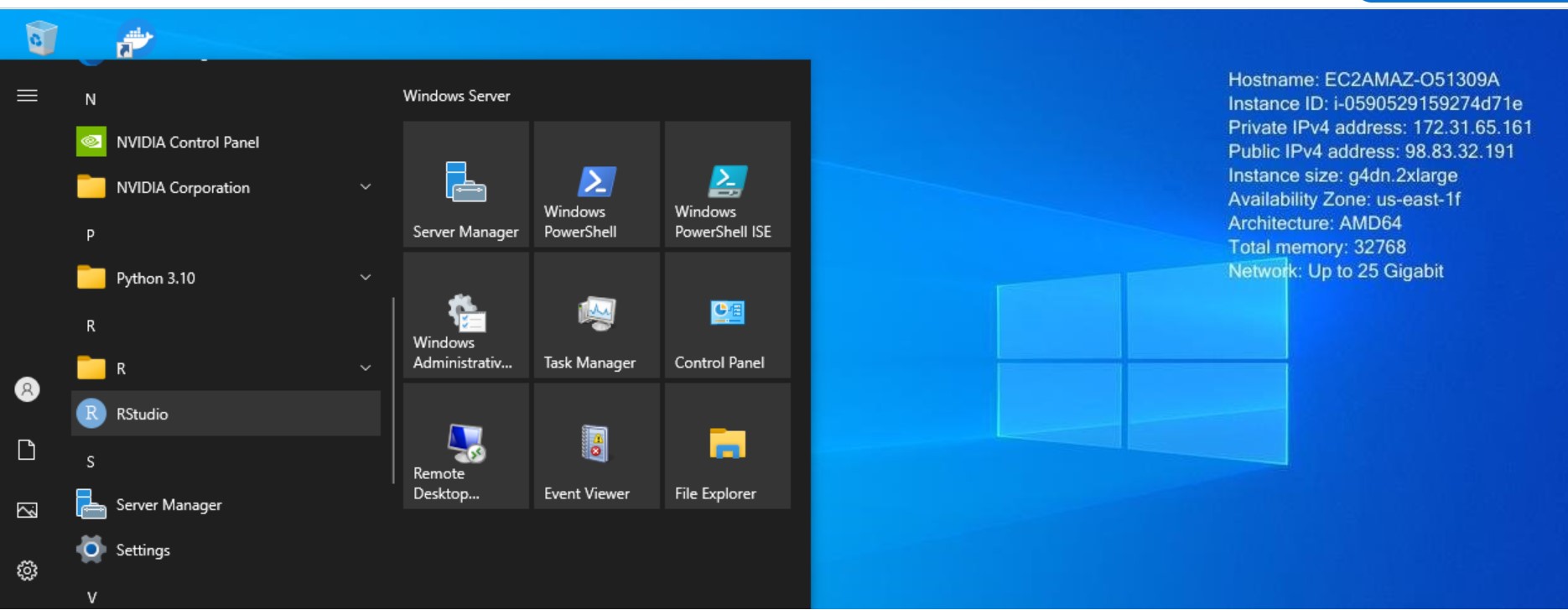Expand the R folder chevron
This screenshot has height=610, width=1568.
pyautogui.click(x=366, y=368)
